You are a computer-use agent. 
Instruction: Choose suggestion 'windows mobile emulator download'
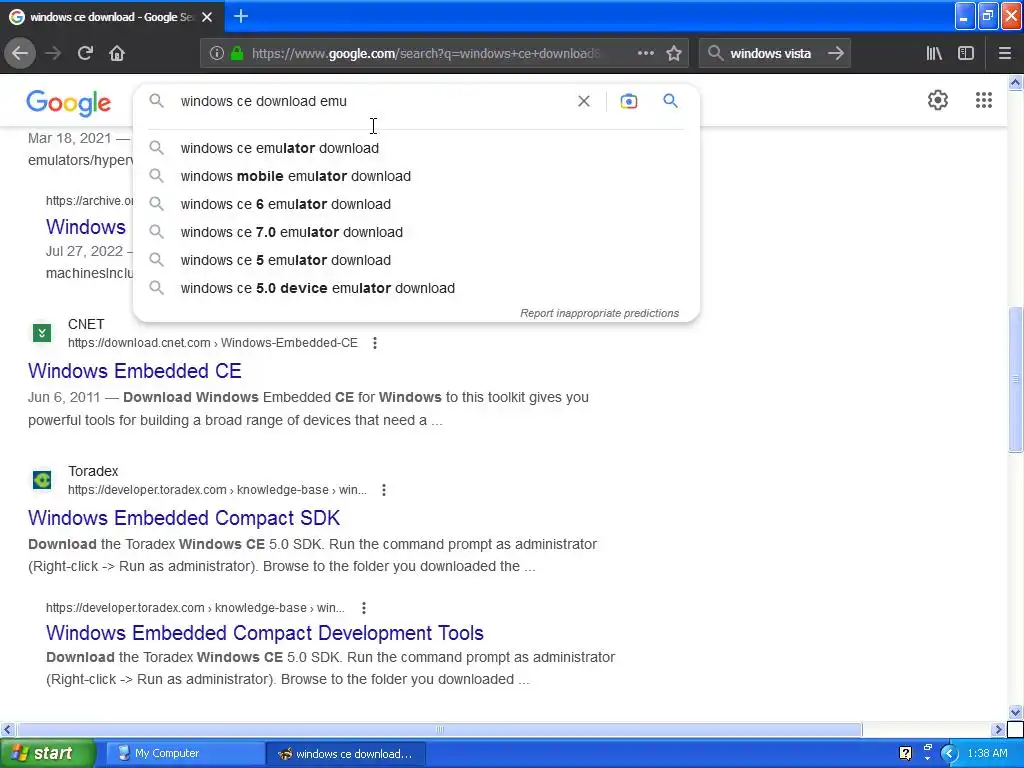pyautogui.click(x=416, y=176)
